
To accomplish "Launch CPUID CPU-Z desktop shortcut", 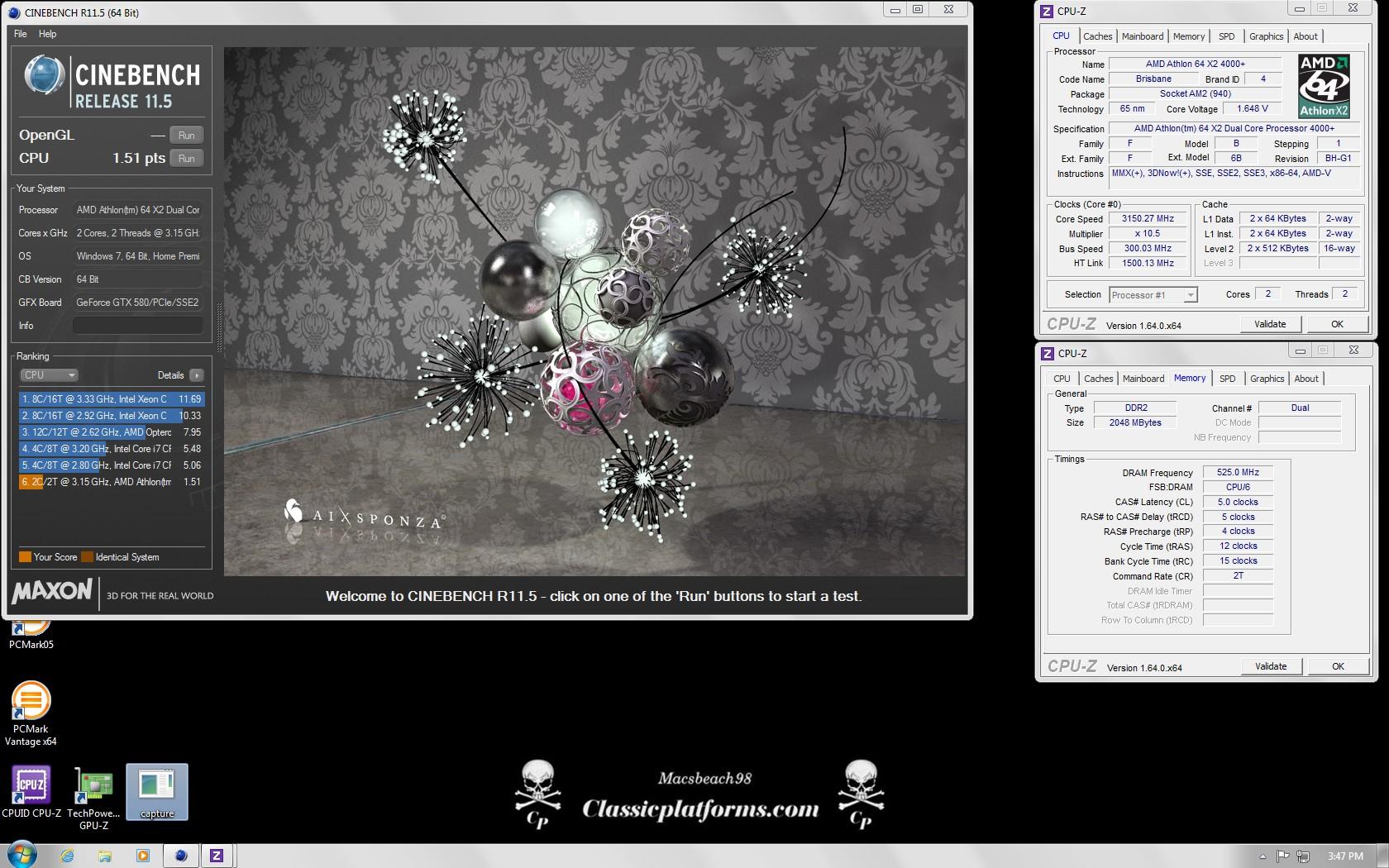I will 31,791.
